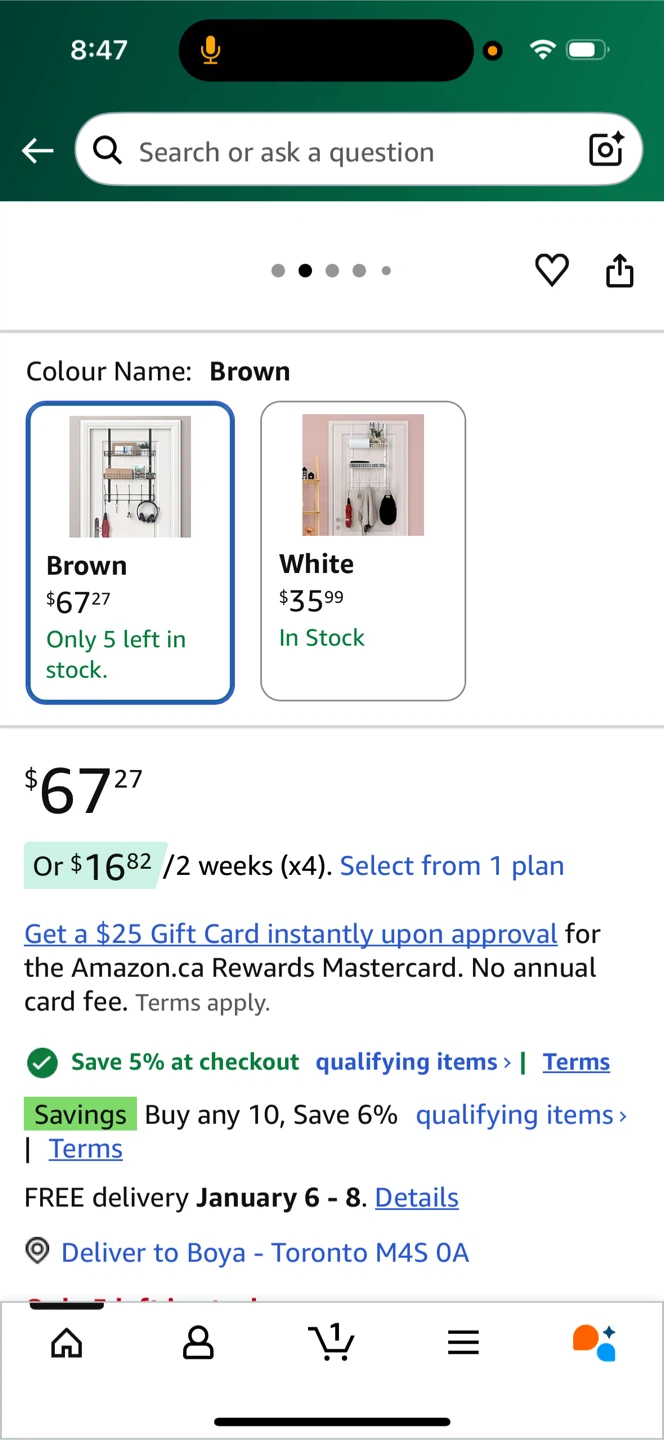Change delivery address Boya - Toronto
Viewport: 664px width, 1440px height.
point(265,1253)
